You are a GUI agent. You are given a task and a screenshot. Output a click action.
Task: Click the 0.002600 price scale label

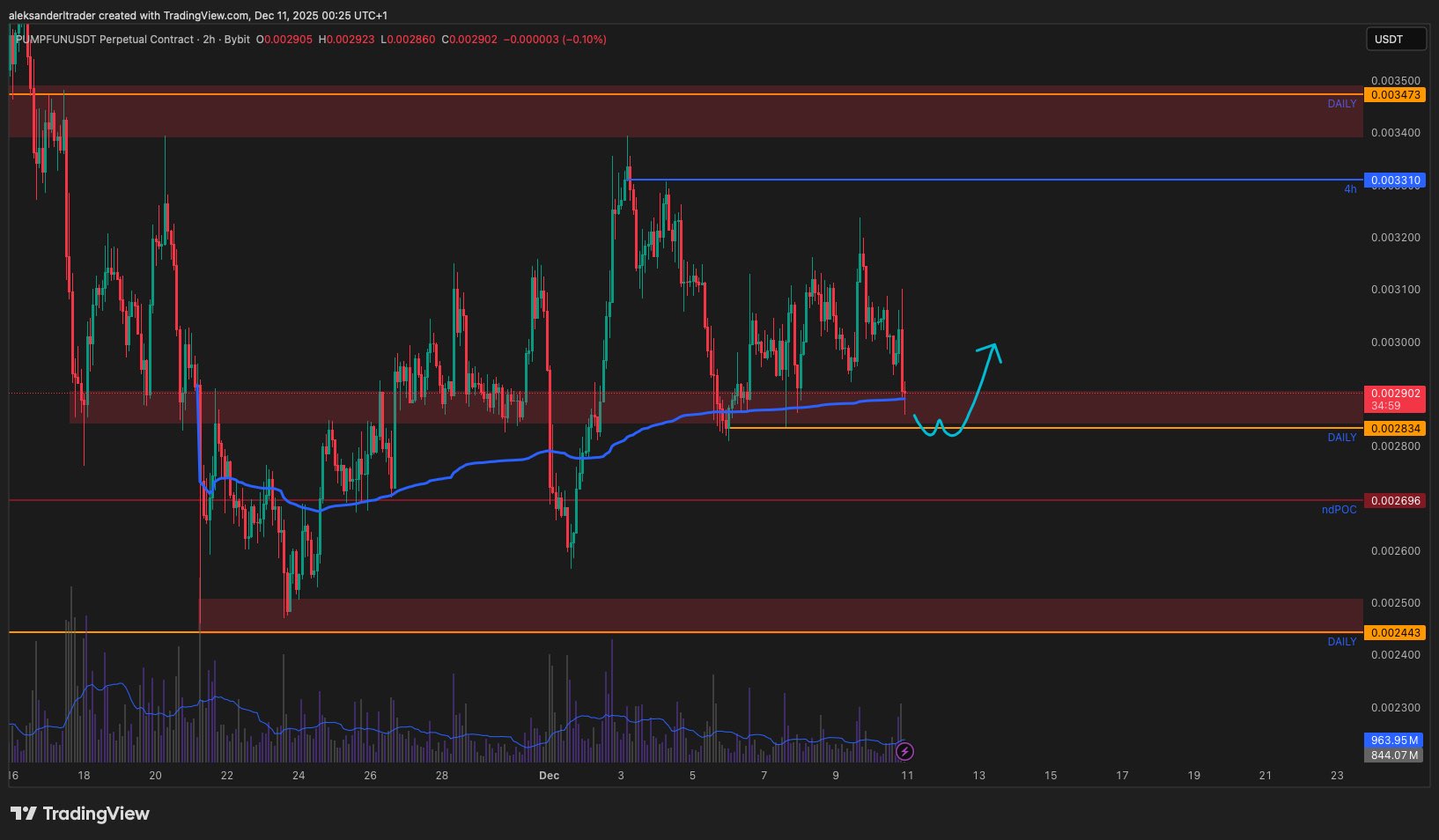[1396, 551]
